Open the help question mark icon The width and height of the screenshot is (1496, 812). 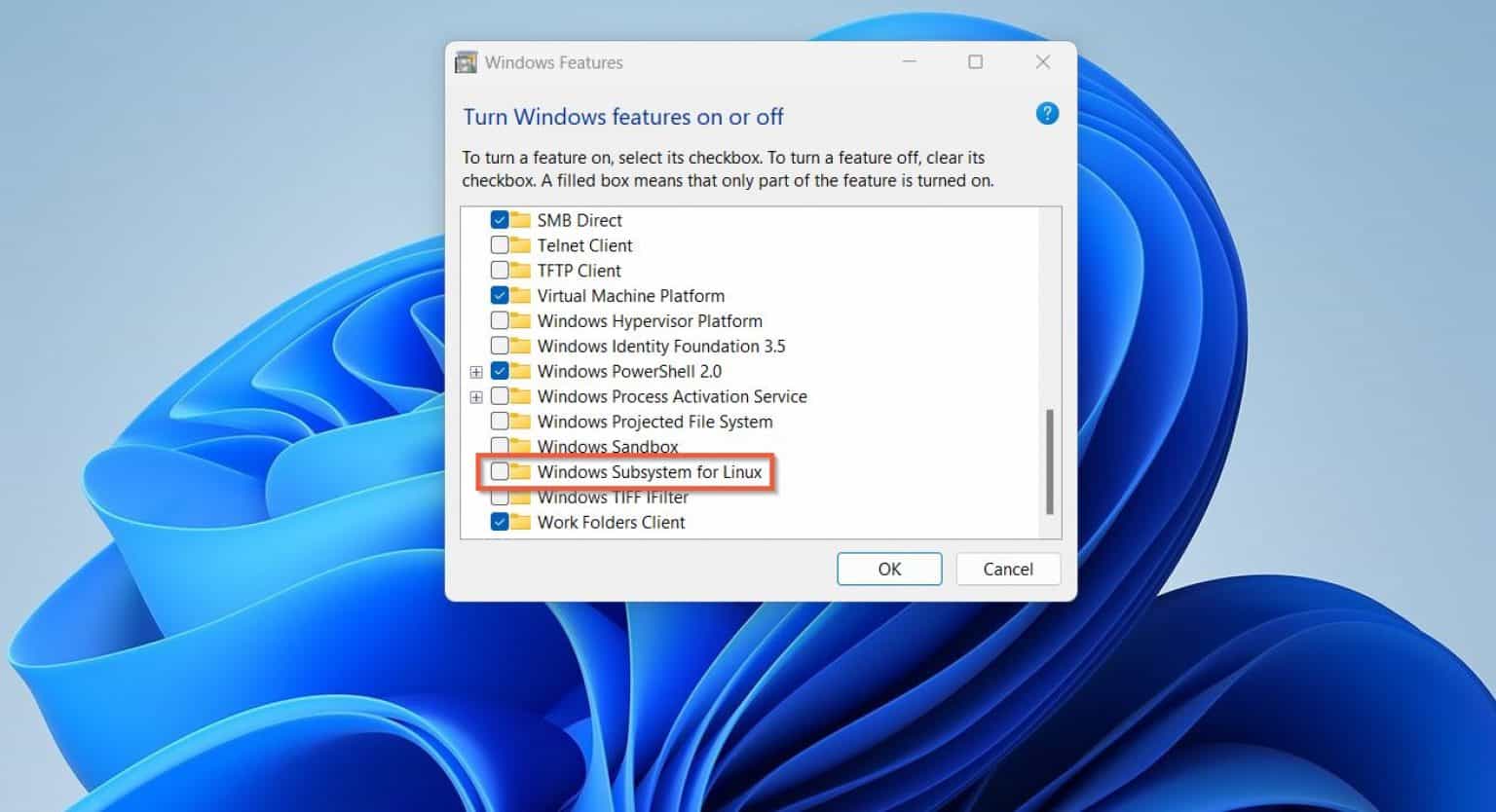click(x=1046, y=114)
